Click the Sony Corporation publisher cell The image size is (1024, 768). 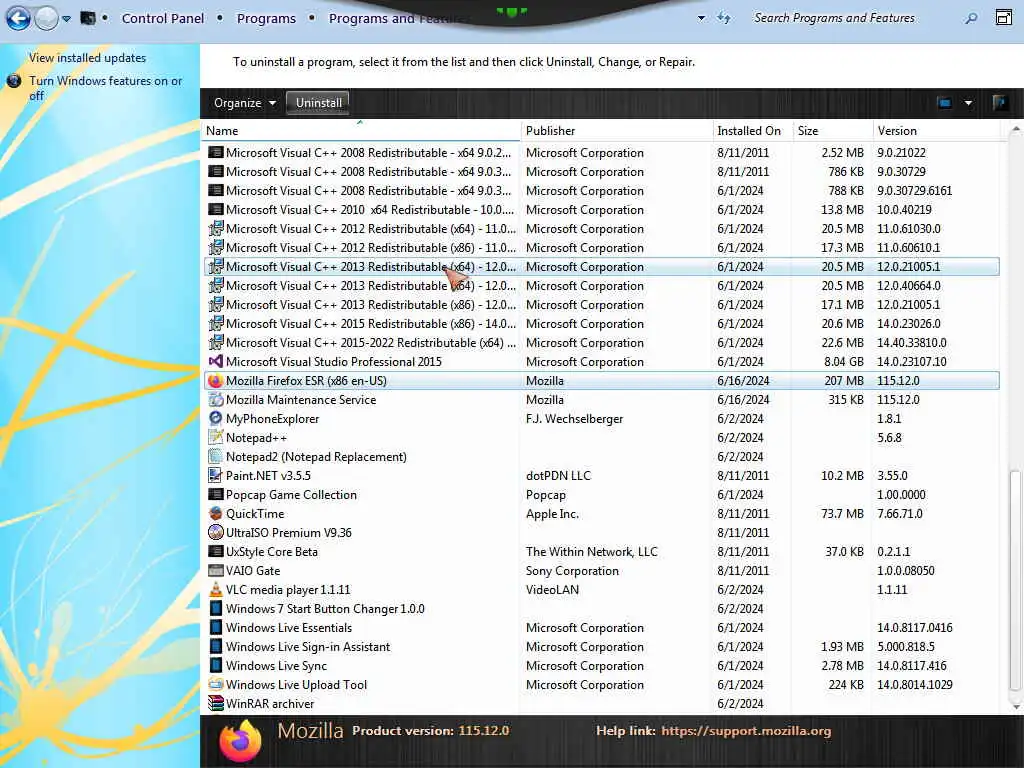coord(572,570)
